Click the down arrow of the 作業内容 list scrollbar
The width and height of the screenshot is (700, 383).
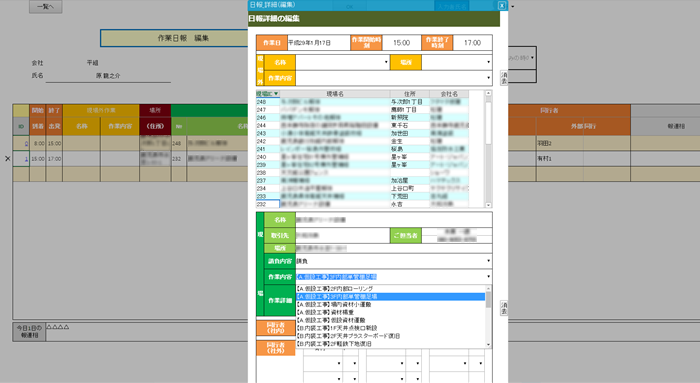[488, 344]
